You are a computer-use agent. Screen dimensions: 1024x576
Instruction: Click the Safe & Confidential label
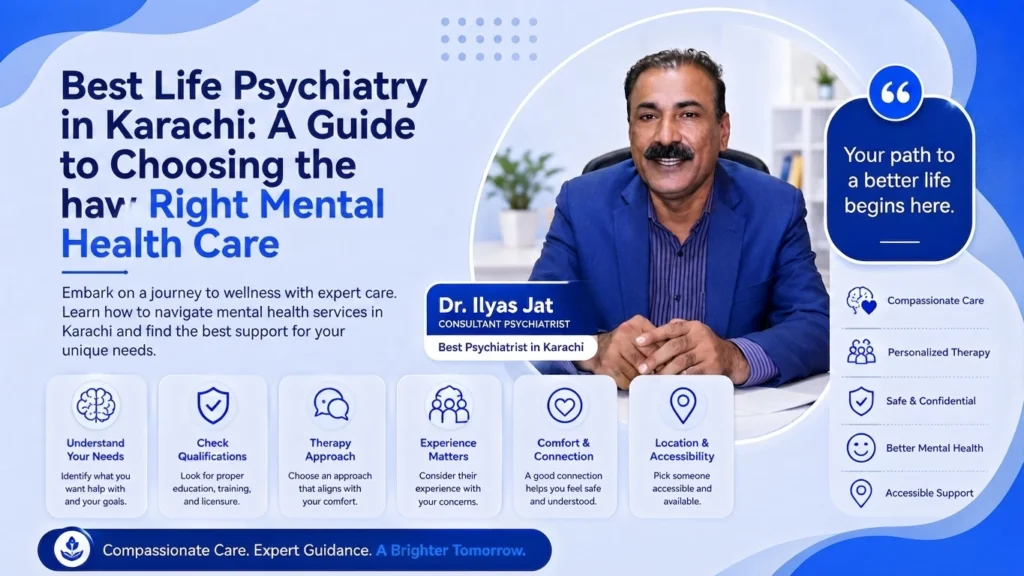click(931, 401)
